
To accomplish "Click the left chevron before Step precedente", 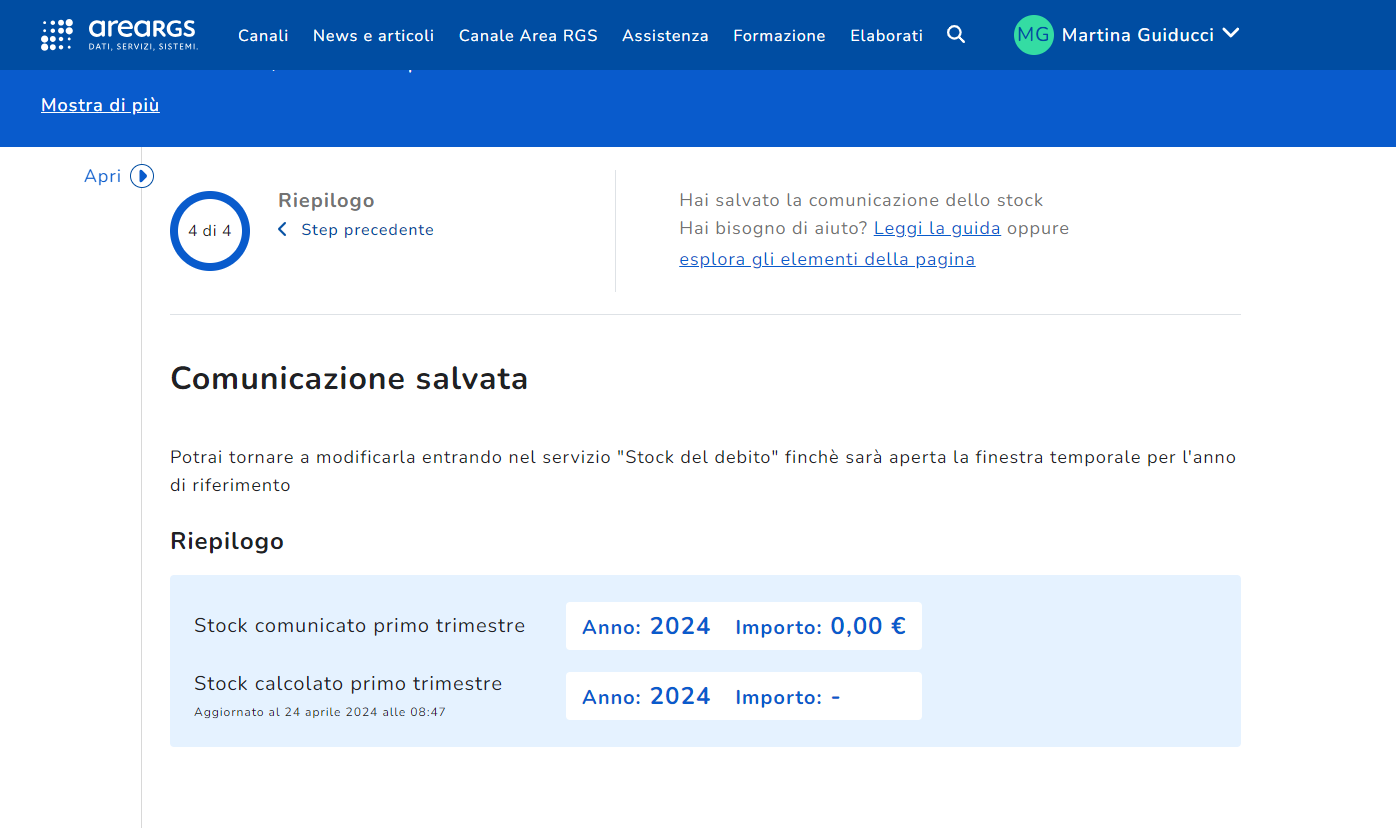I will pos(282,230).
